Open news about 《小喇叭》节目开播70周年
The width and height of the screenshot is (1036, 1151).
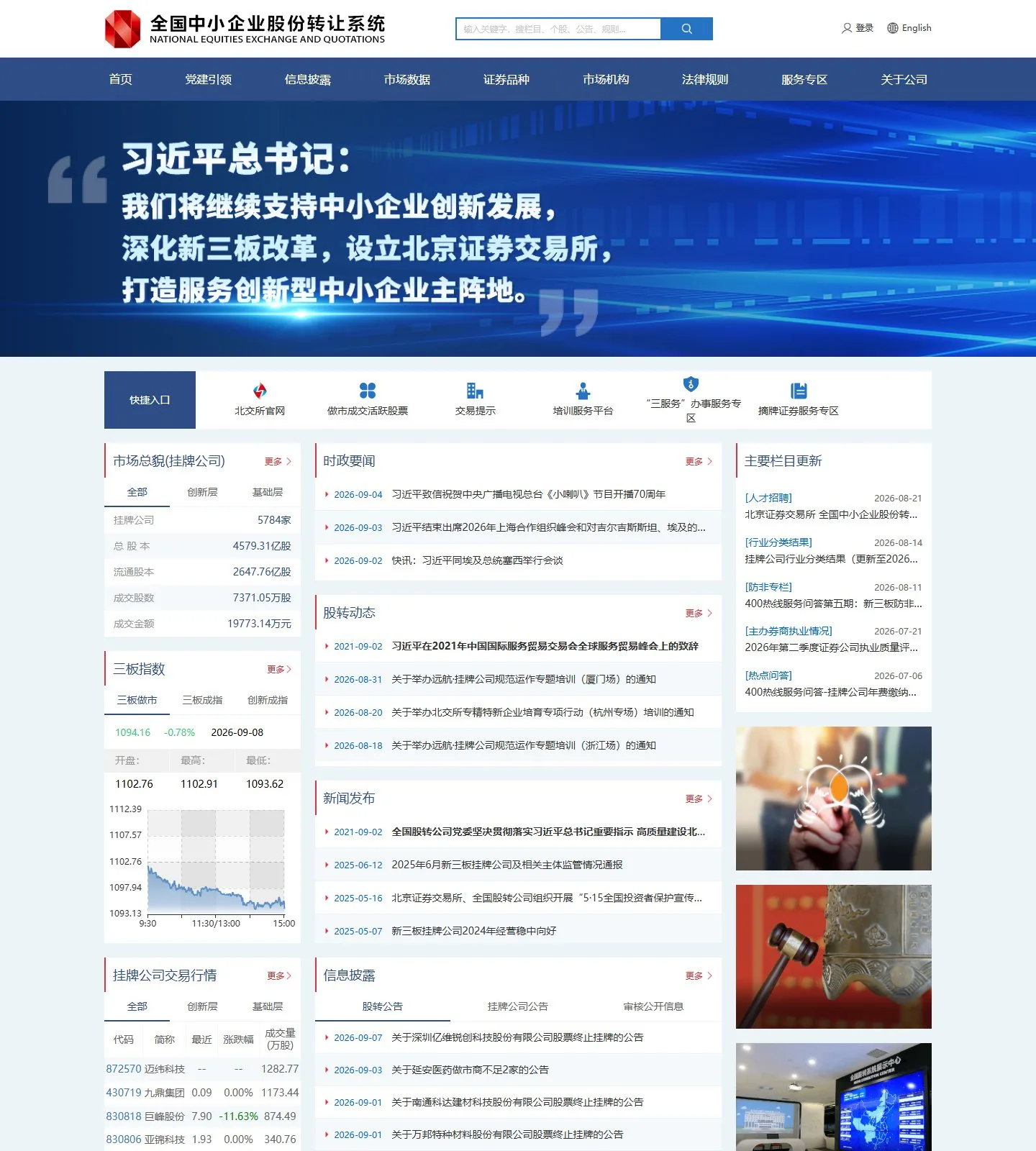[528, 494]
